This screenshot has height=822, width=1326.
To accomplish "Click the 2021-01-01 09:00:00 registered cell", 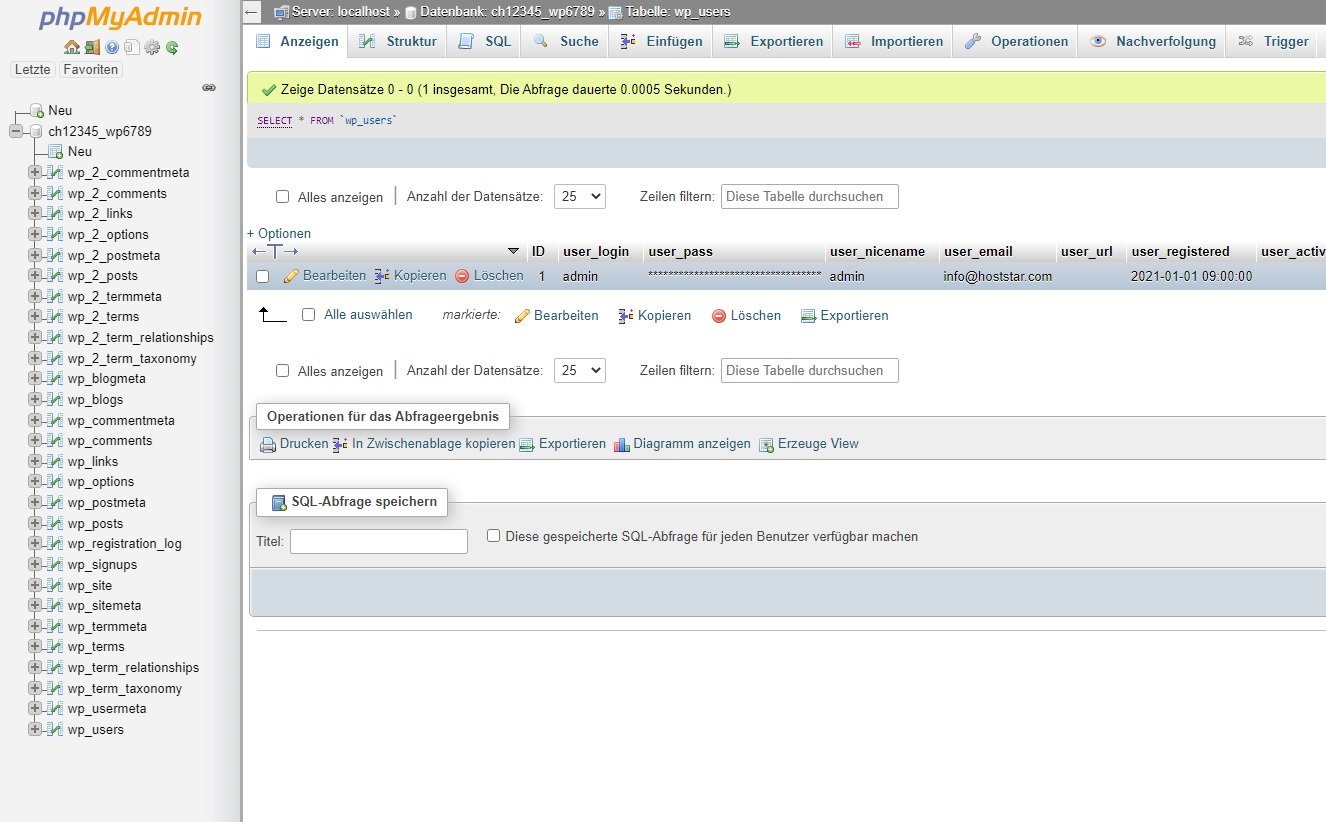I will (x=1191, y=276).
